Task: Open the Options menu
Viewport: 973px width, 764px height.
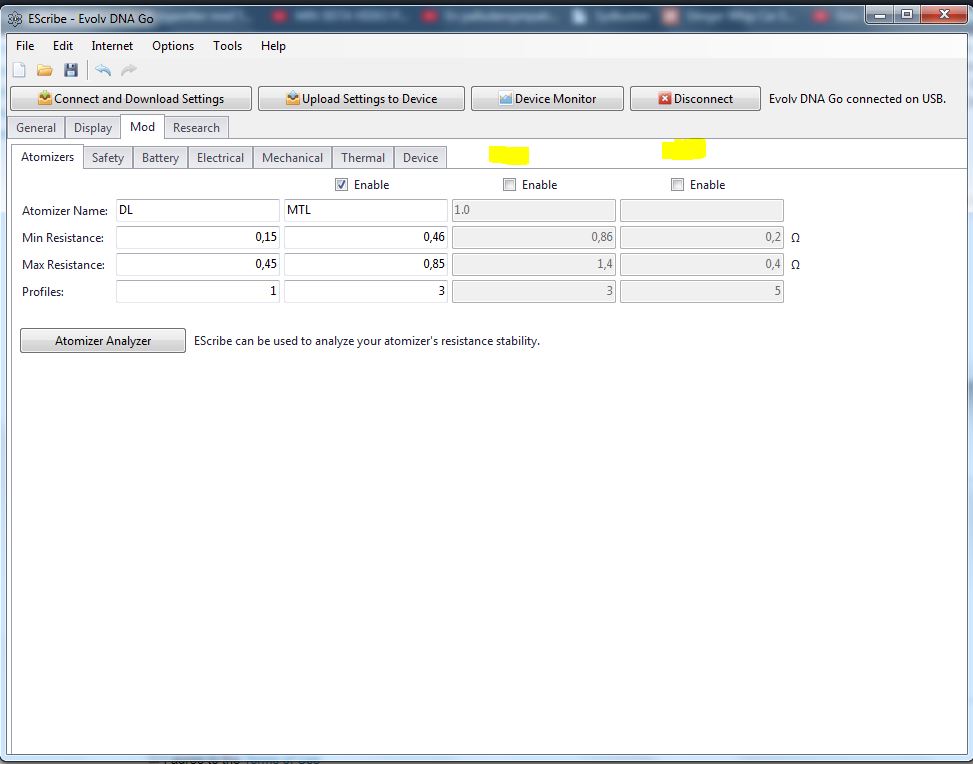Action: 173,46
